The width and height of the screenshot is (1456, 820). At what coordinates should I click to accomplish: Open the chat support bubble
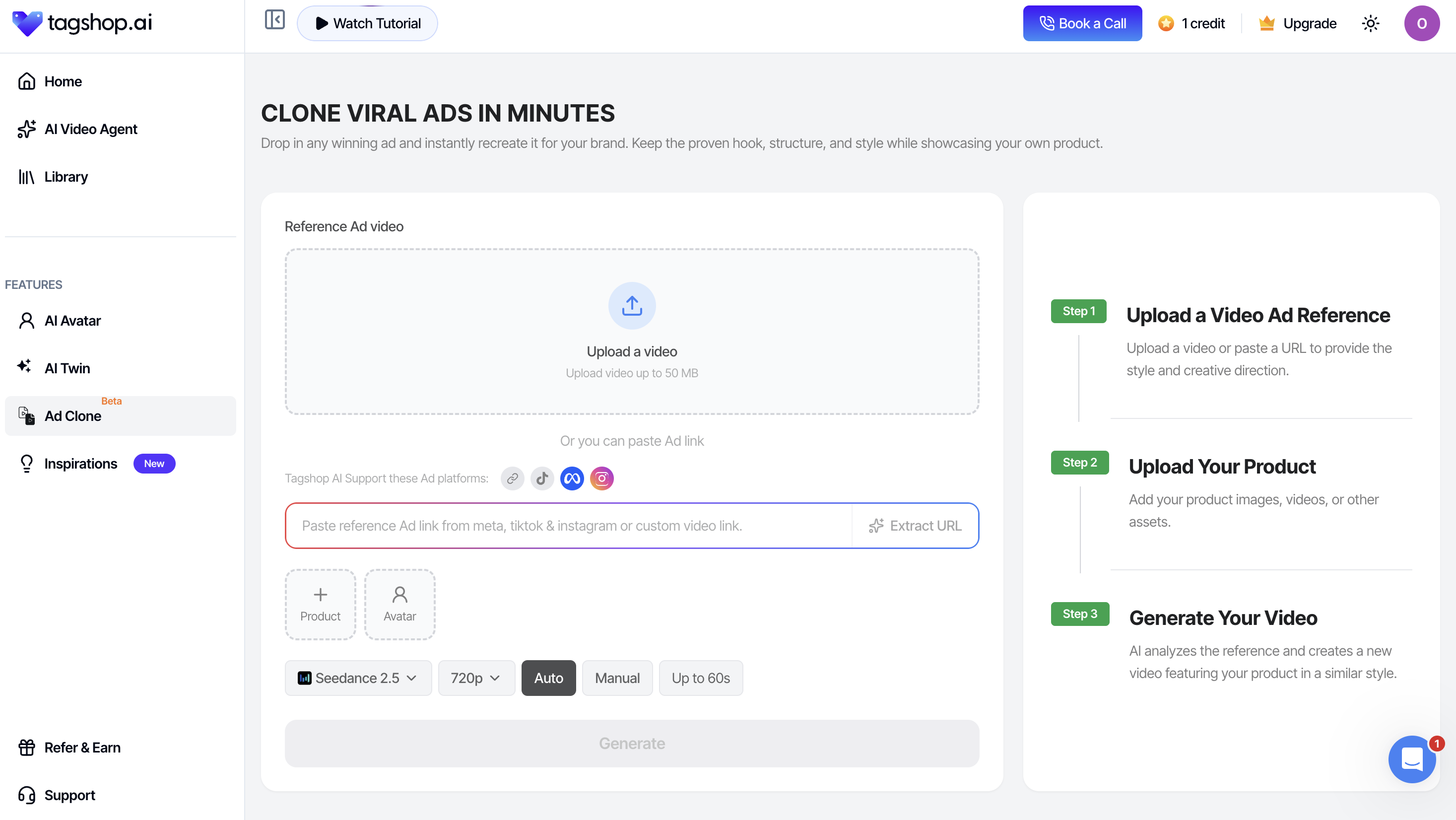pos(1412,759)
